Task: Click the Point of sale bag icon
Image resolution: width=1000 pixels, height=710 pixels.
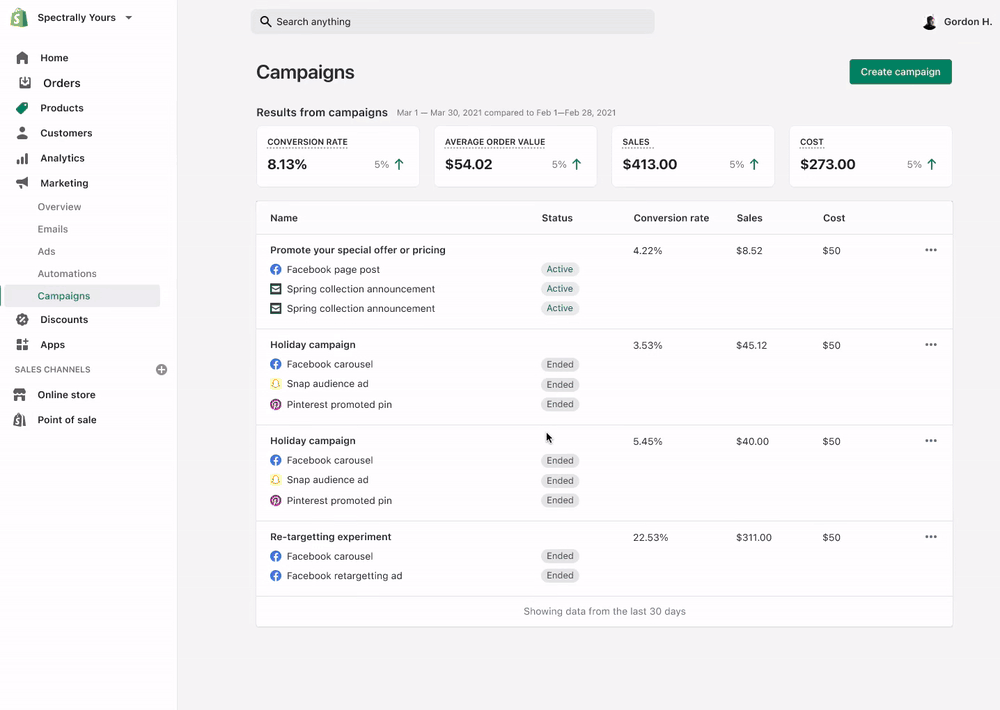Action: (20, 420)
